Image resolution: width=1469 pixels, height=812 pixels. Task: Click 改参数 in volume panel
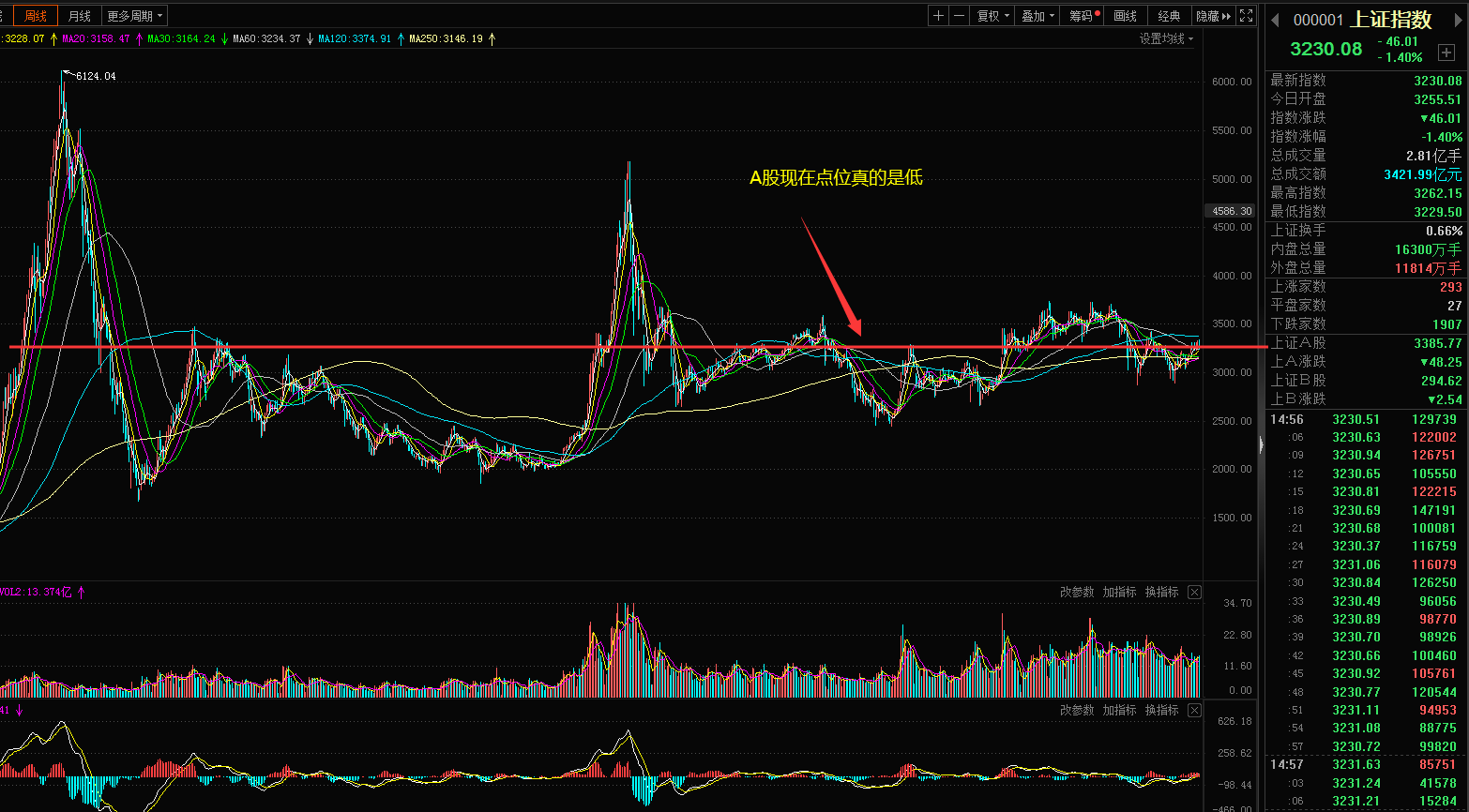click(x=1077, y=592)
